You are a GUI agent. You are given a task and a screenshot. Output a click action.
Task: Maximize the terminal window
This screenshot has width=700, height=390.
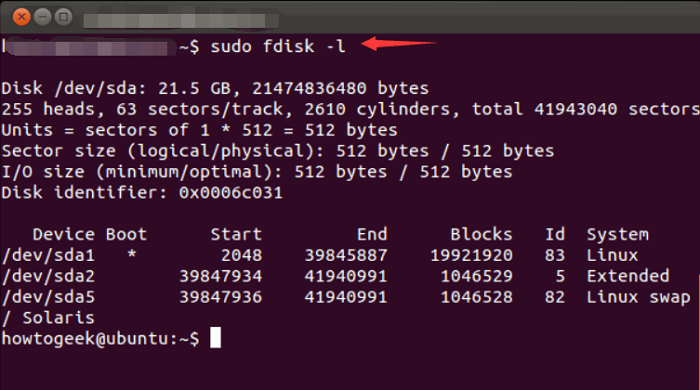(x=63, y=17)
